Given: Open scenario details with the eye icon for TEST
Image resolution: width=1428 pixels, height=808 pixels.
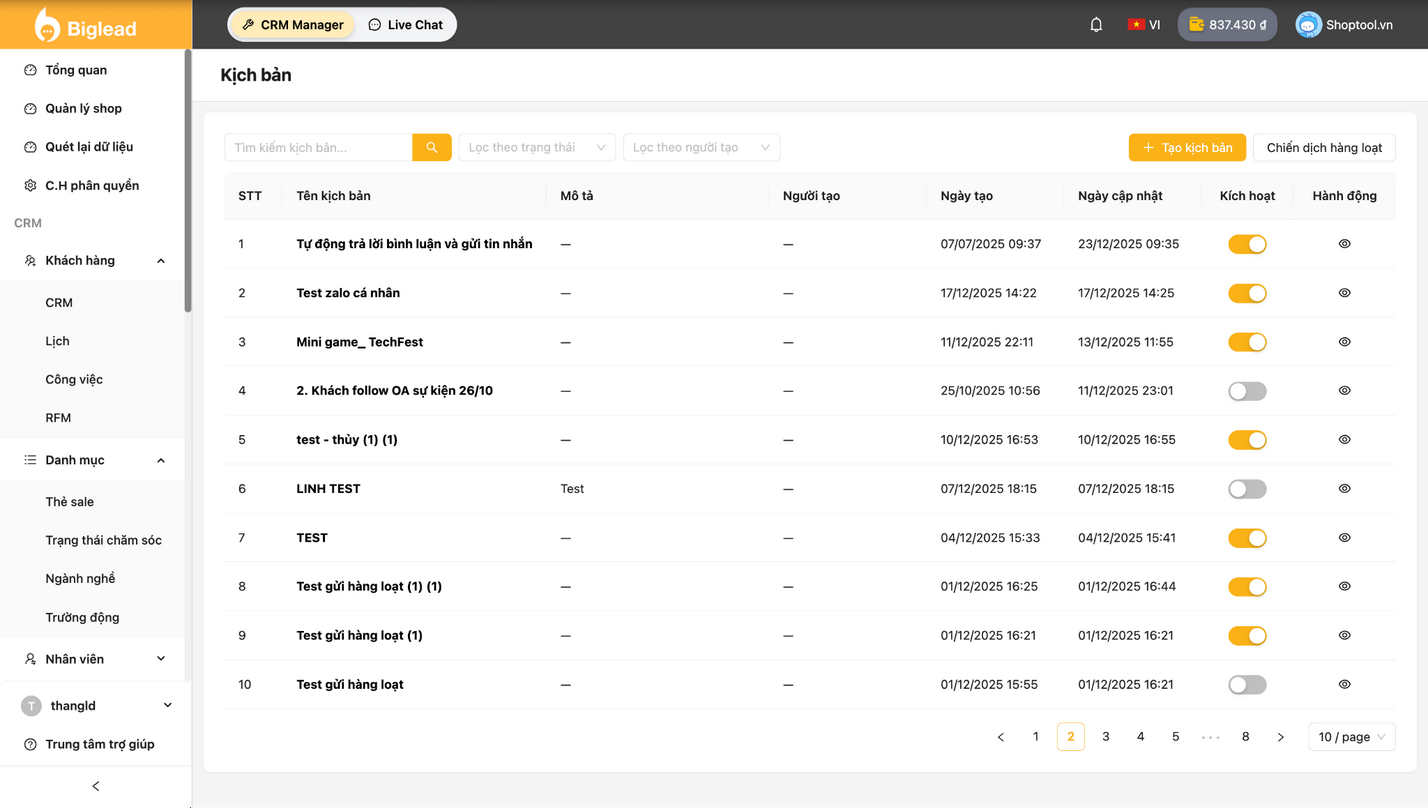Looking at the screenshot, I should pyautogui.click(x=1344, y=537).
